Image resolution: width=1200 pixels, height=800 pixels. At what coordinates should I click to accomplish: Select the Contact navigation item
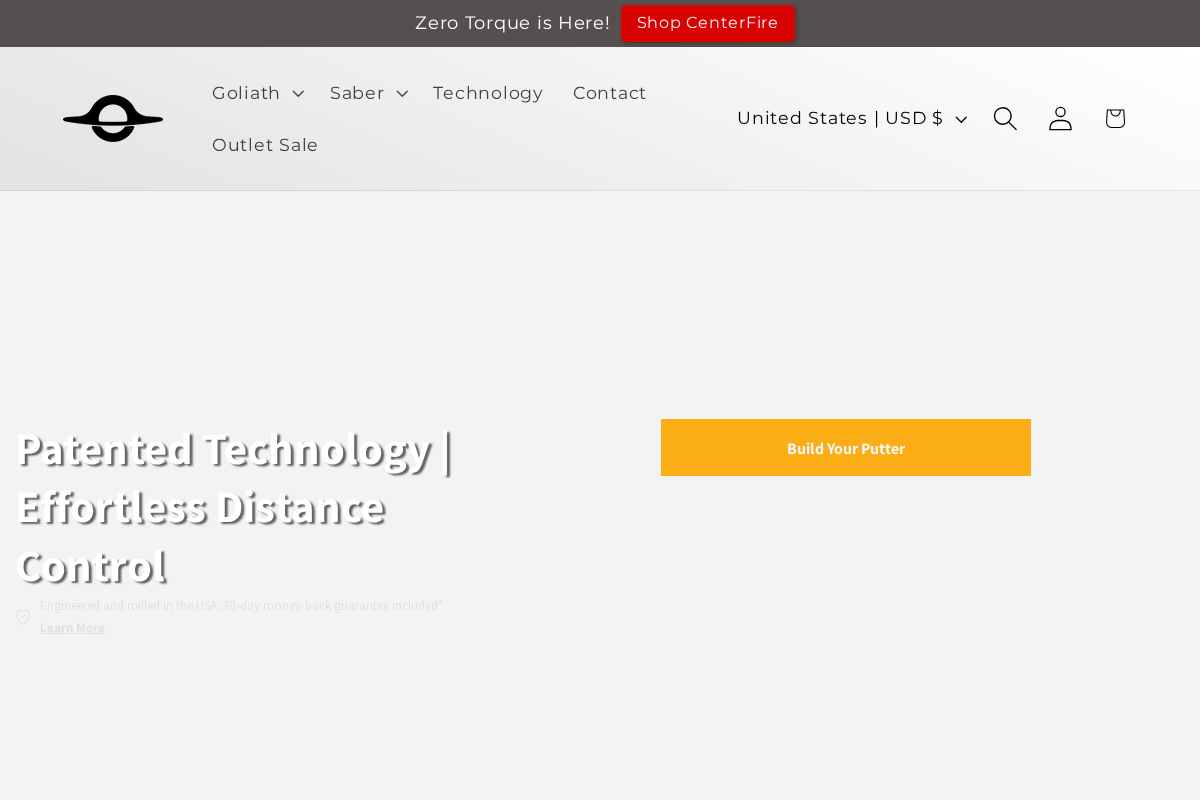(609, 93)
